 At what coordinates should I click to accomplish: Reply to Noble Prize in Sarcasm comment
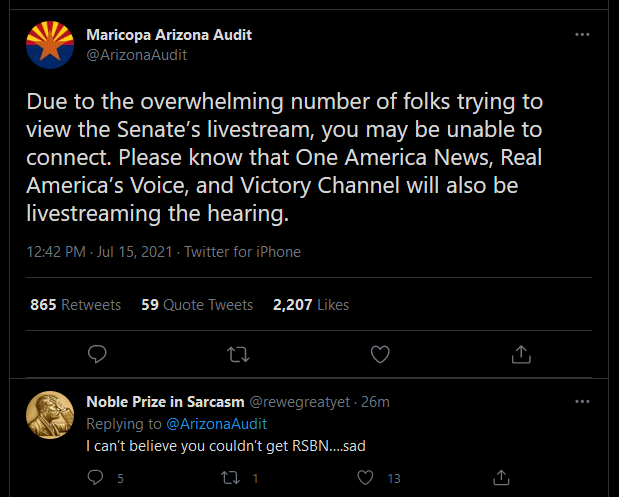[95, 478]
